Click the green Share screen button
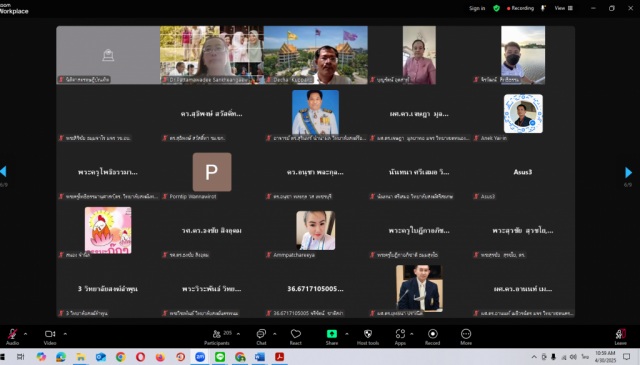The height and width of the screenshot is (365, 640). (x=332, y=337)
